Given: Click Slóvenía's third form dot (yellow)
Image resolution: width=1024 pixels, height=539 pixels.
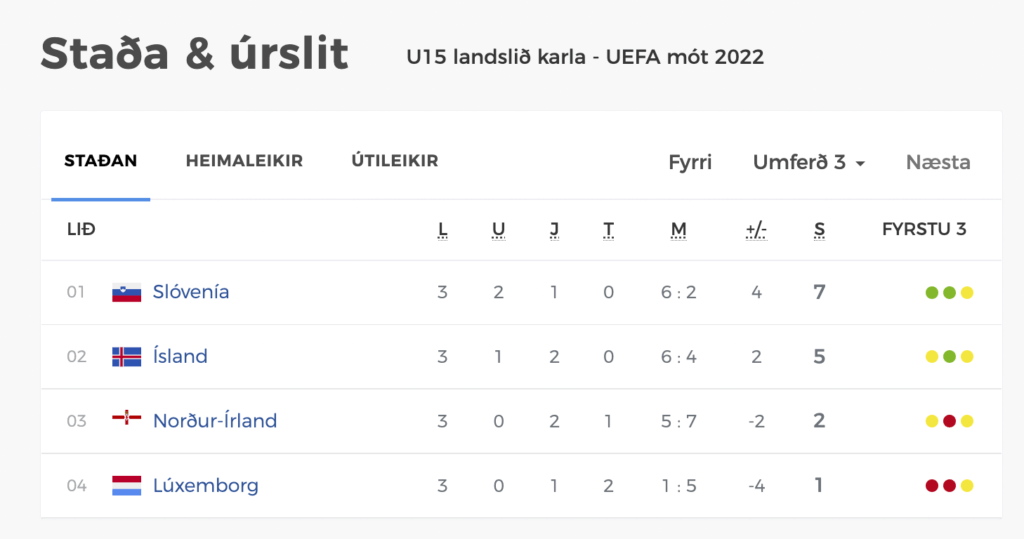Looking at the screenshot, I should coord(967,293).
